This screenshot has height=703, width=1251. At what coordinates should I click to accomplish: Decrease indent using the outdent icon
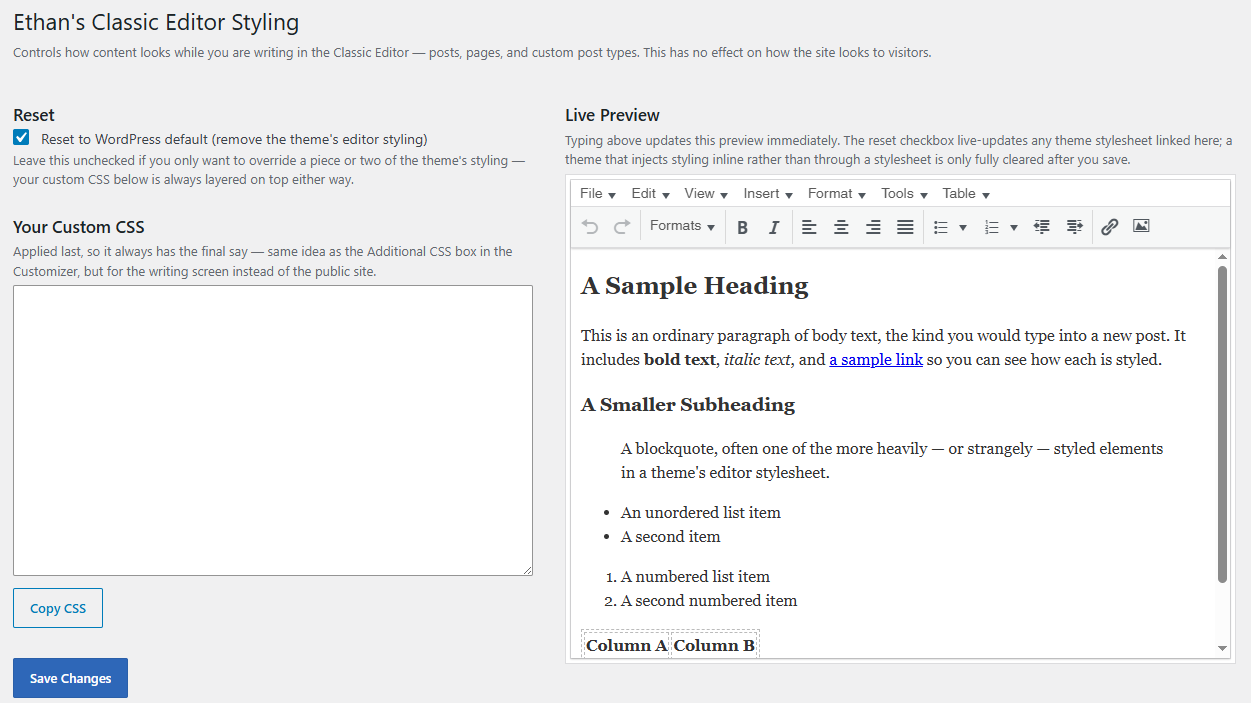[1042, 227]
